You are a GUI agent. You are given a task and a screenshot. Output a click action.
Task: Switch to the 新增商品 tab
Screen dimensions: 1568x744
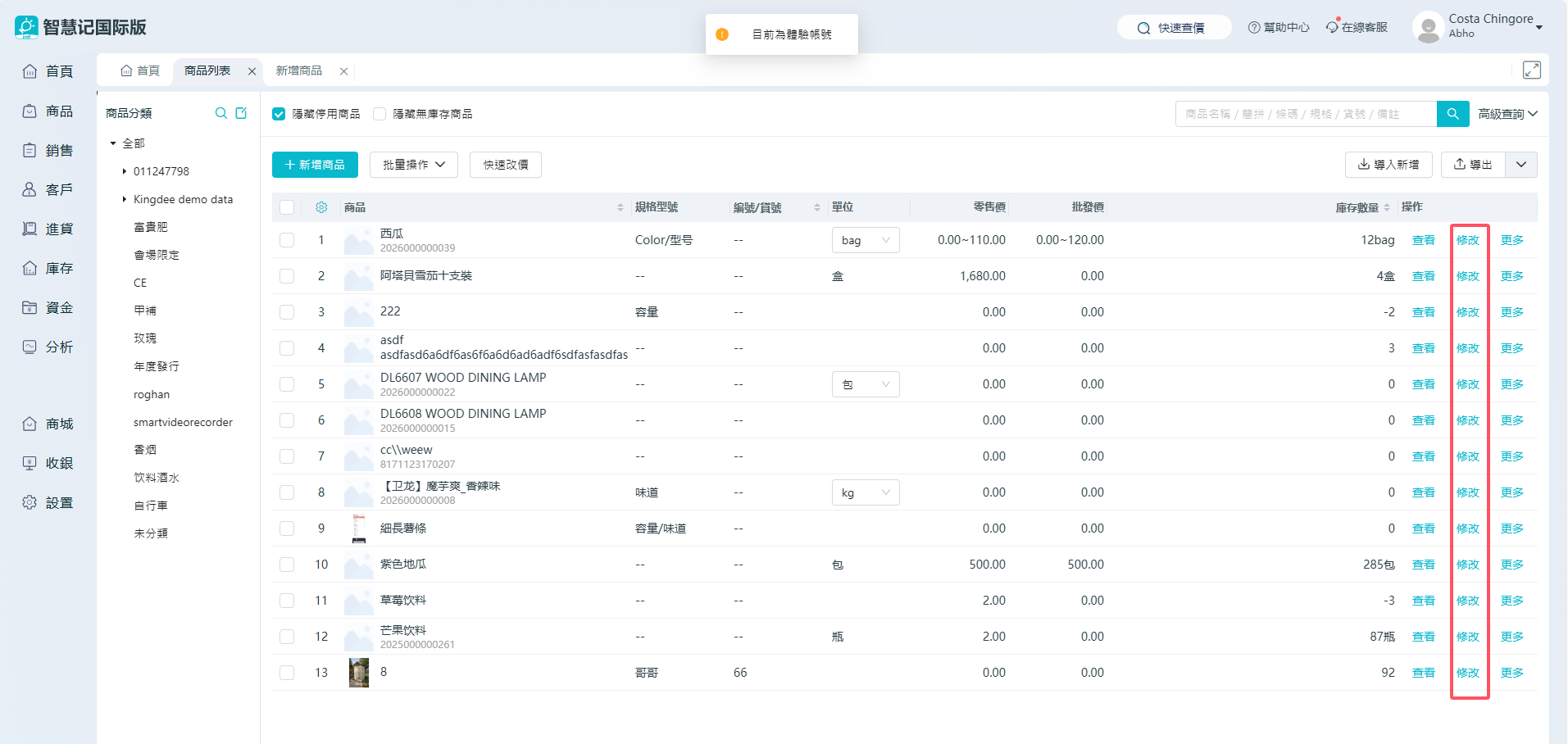coord(299,71)
